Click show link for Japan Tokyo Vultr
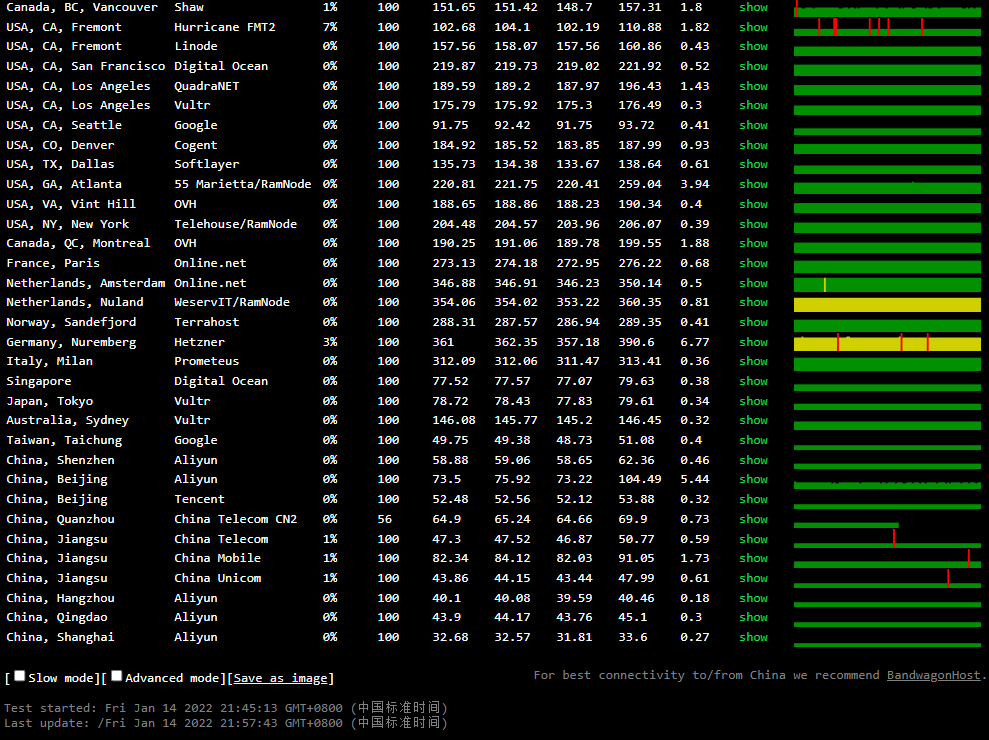Viewport: 989px width, 740px height. 753,401
